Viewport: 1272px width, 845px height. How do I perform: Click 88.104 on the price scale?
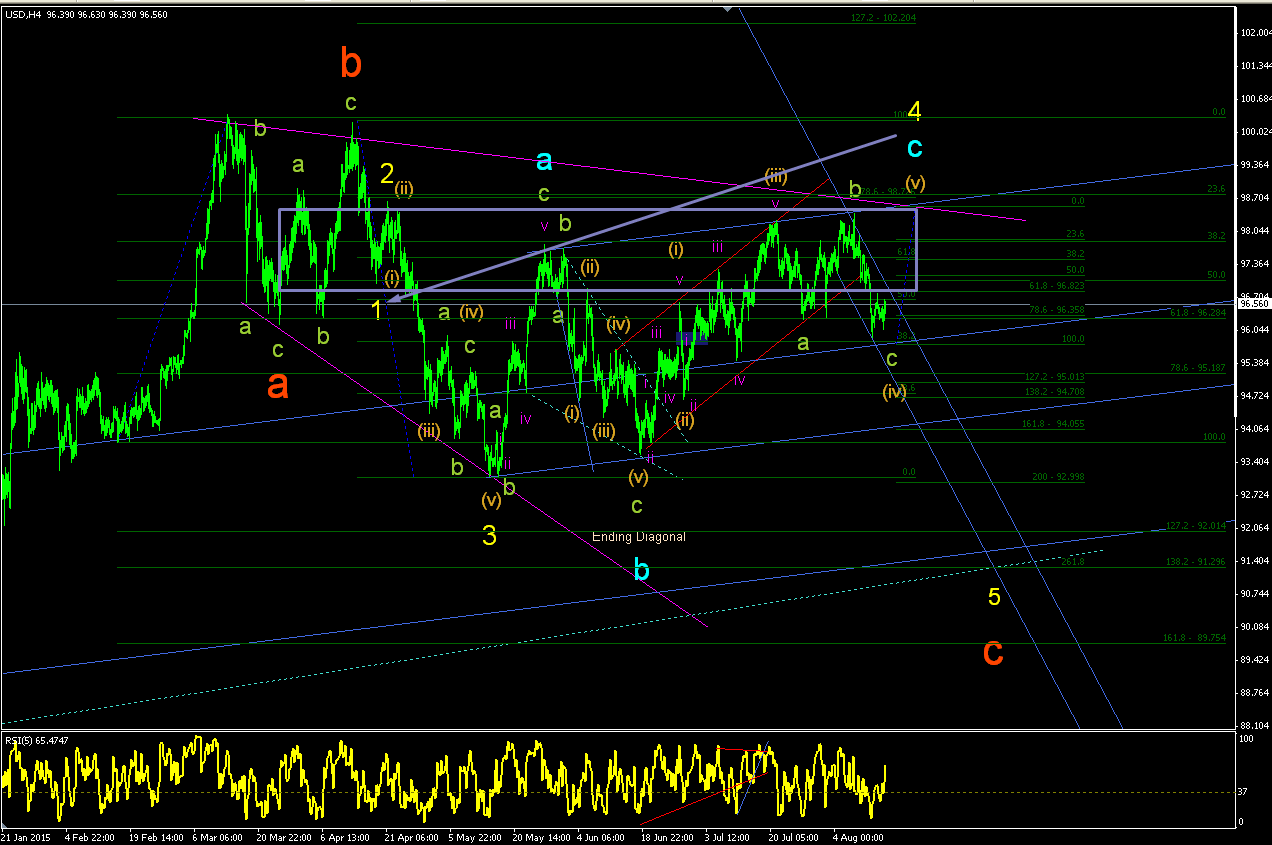pos(1256,726)
